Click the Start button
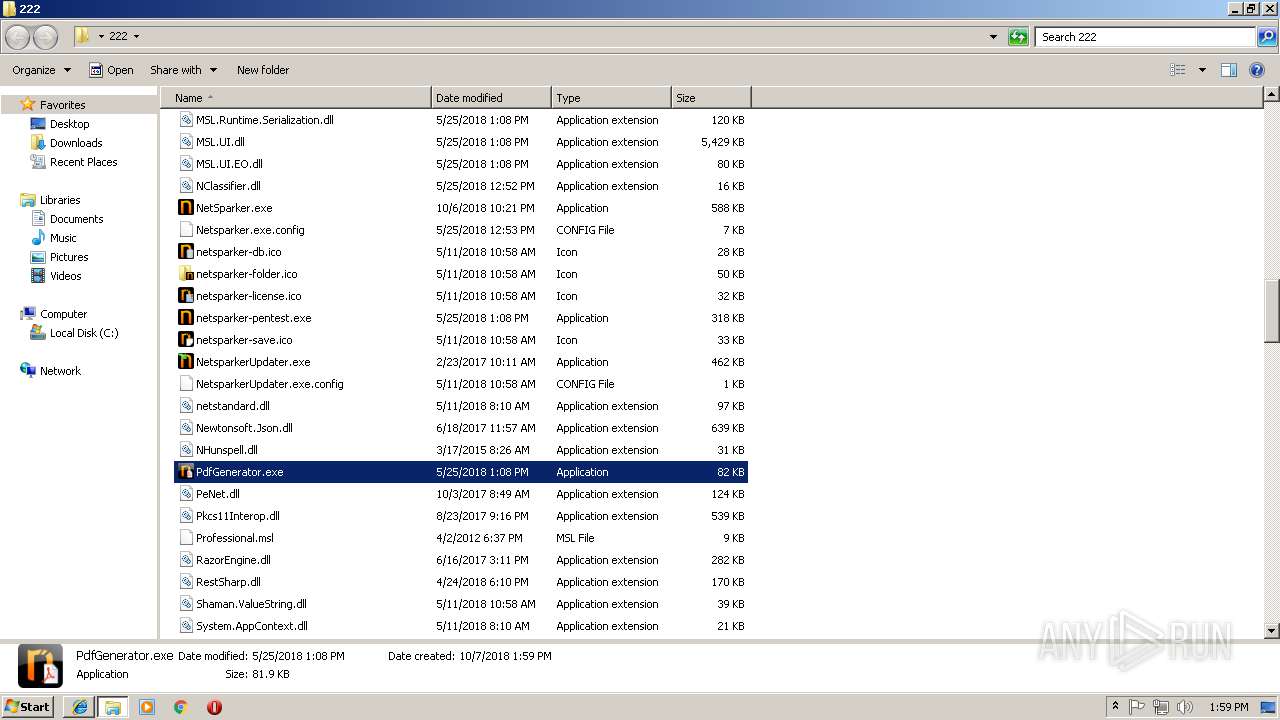1280x720 pixels. click(x=28, y=707)
